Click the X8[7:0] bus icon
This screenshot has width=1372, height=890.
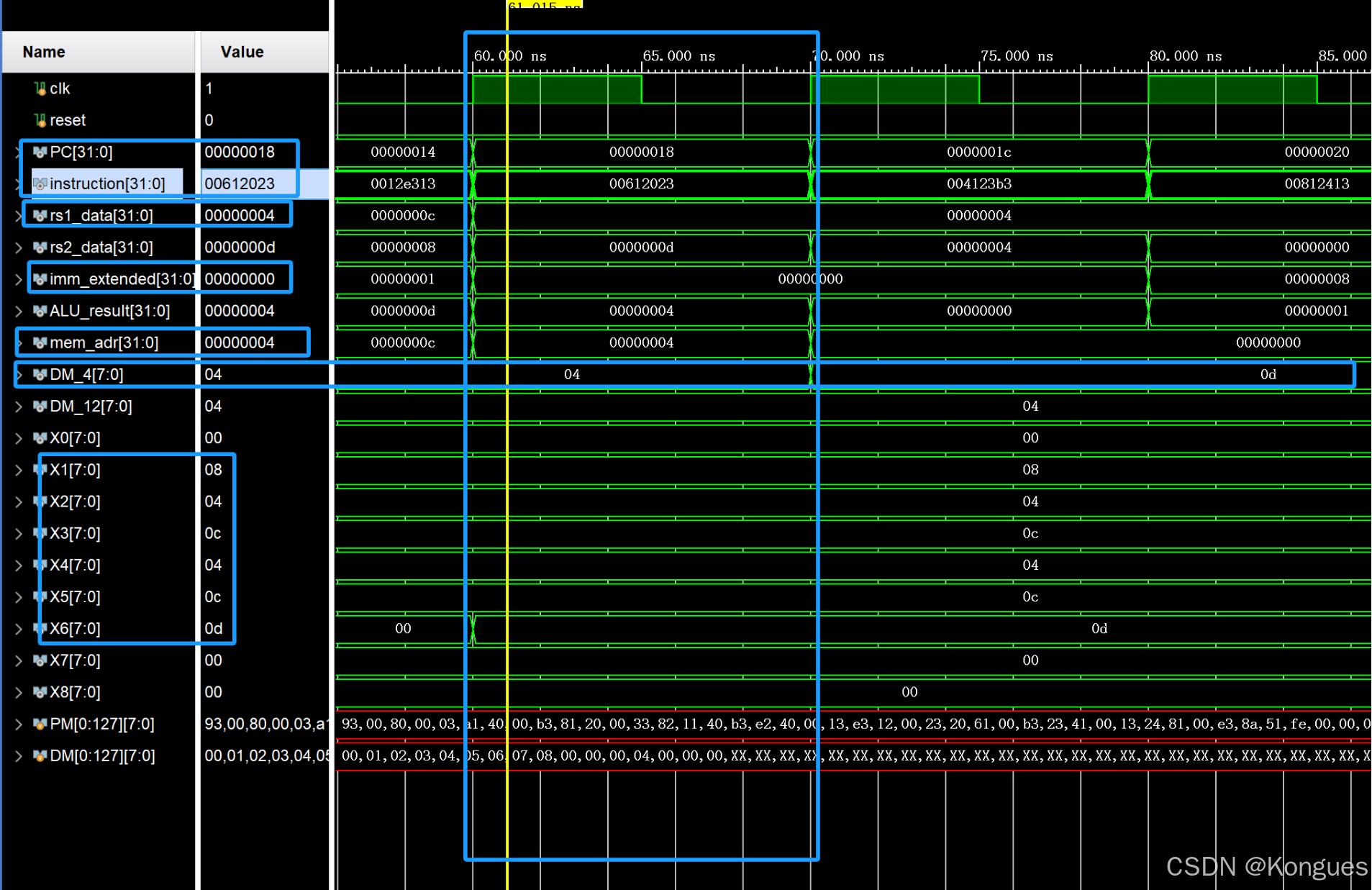pyautogui.click(x=40, y=692)
